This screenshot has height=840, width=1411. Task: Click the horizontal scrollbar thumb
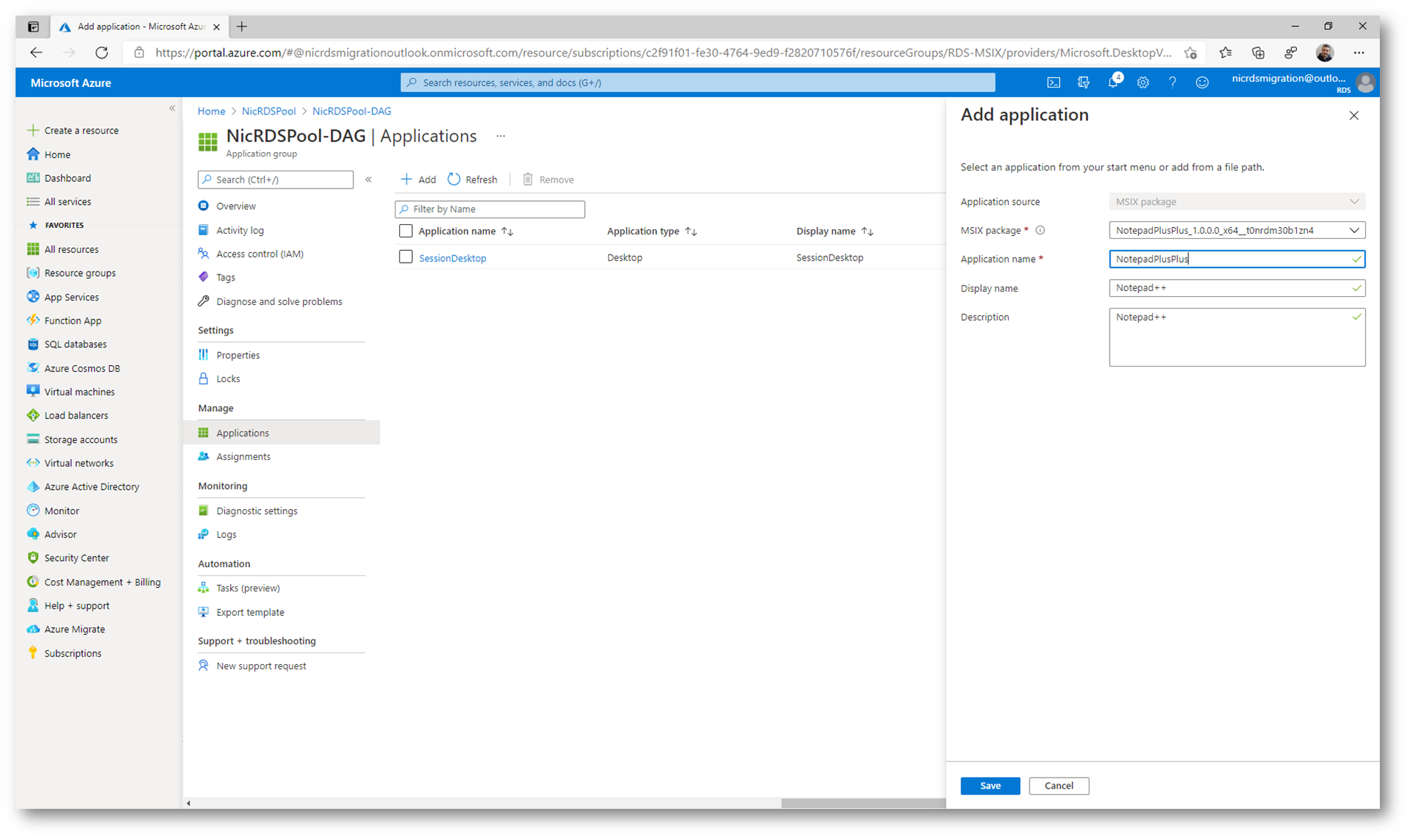(863, 803)
